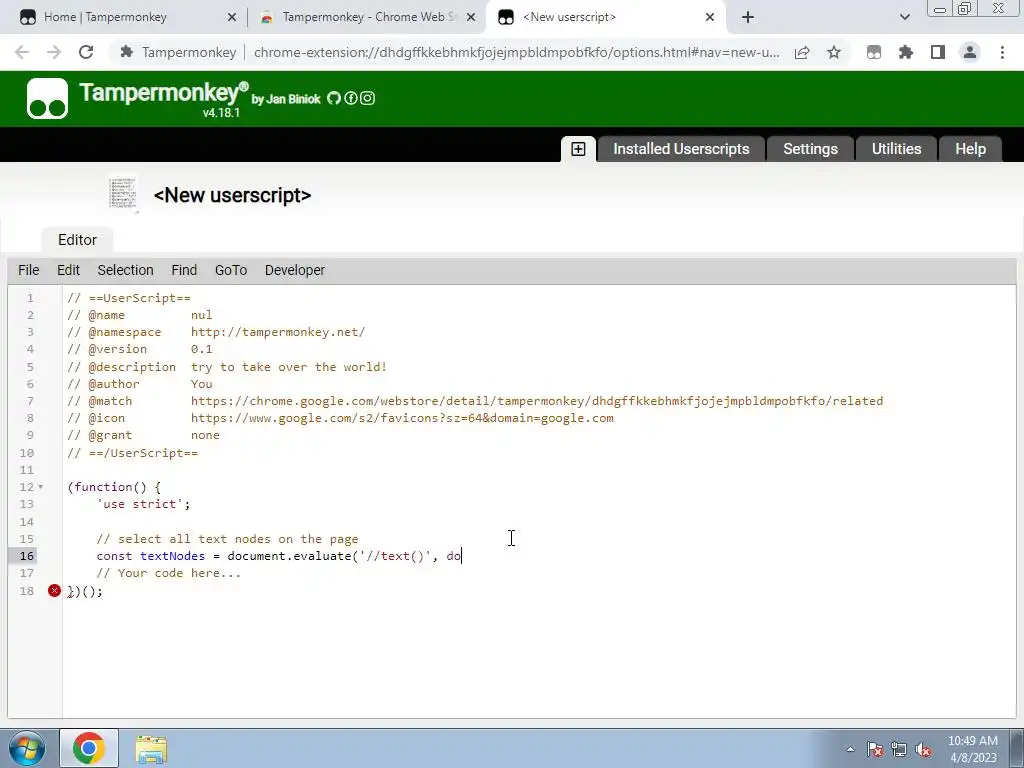Image resolution: width=1024 pixels, height=768 pixels.
Task: Click line number 16 in gutter
Action: pyautogui.click(x=27, y=556)
